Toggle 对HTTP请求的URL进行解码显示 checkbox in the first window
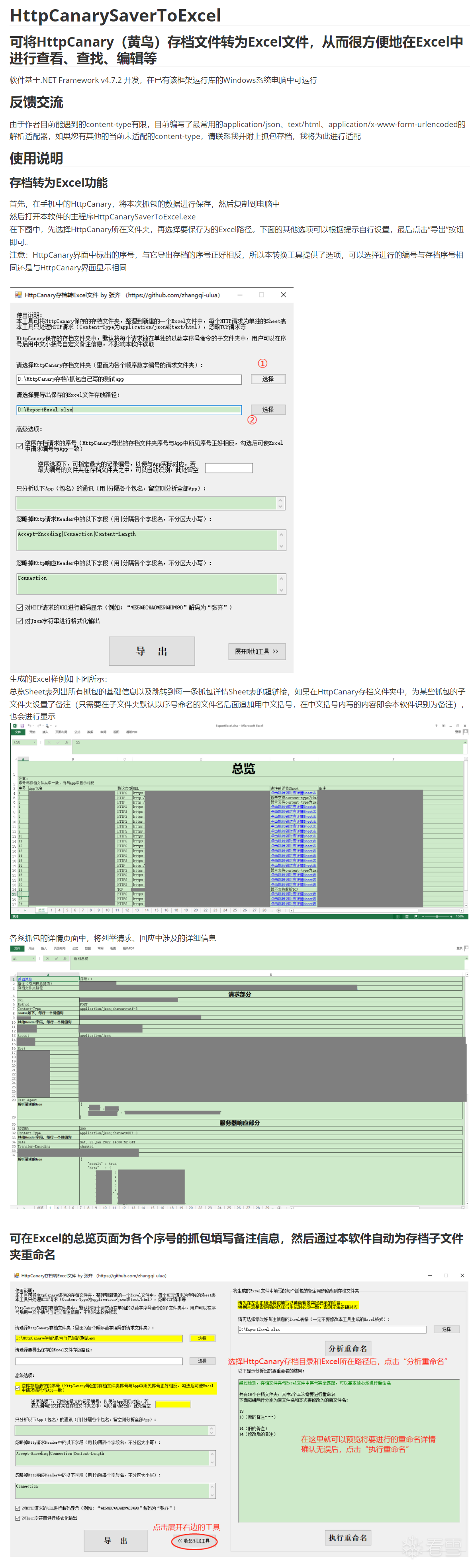Viewport: 470px width, 1568px height. pyautogui.click(x=20, y=607)
